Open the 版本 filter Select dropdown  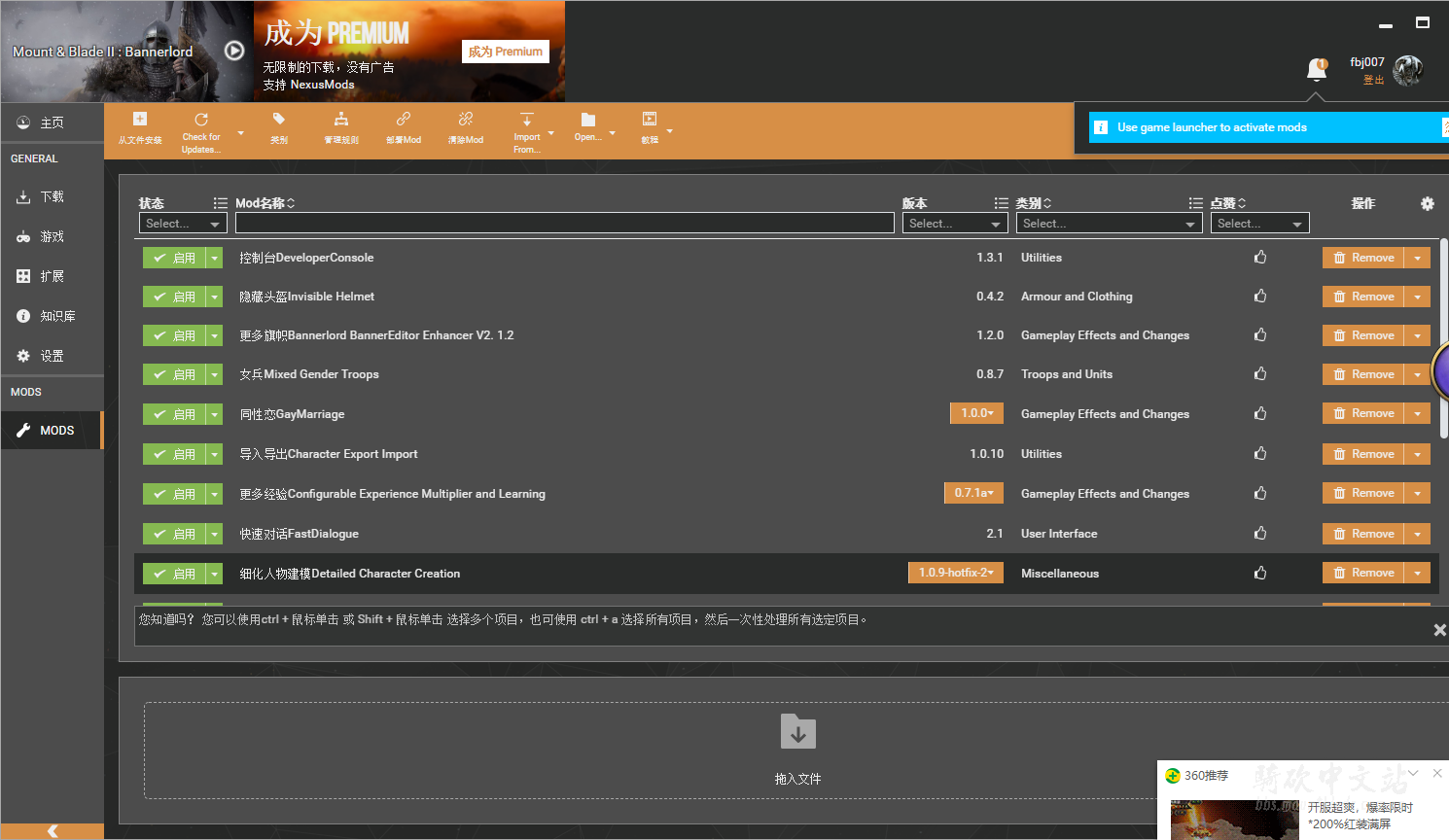[955, 224]
